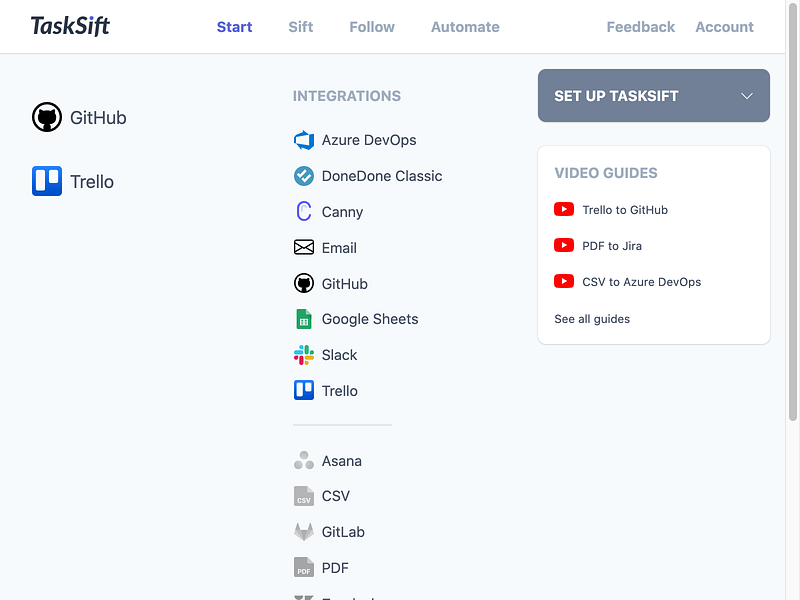Image resolution: width=800 pixels, height=600 pixels.
Task: Click the TaskSift logo
Action: [70, 26]
